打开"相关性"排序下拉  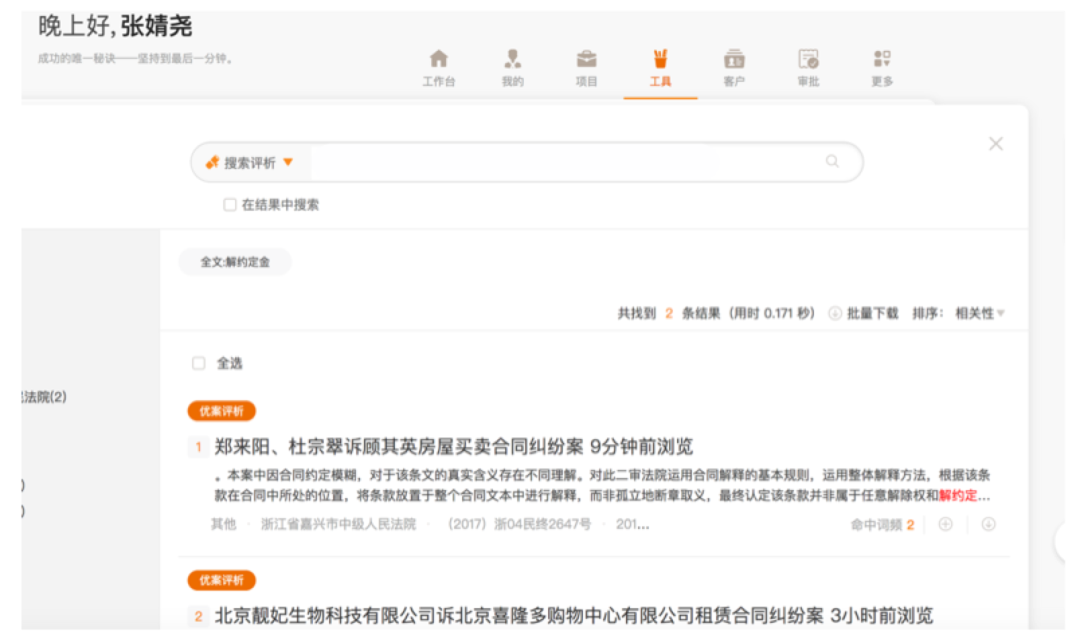984,312
